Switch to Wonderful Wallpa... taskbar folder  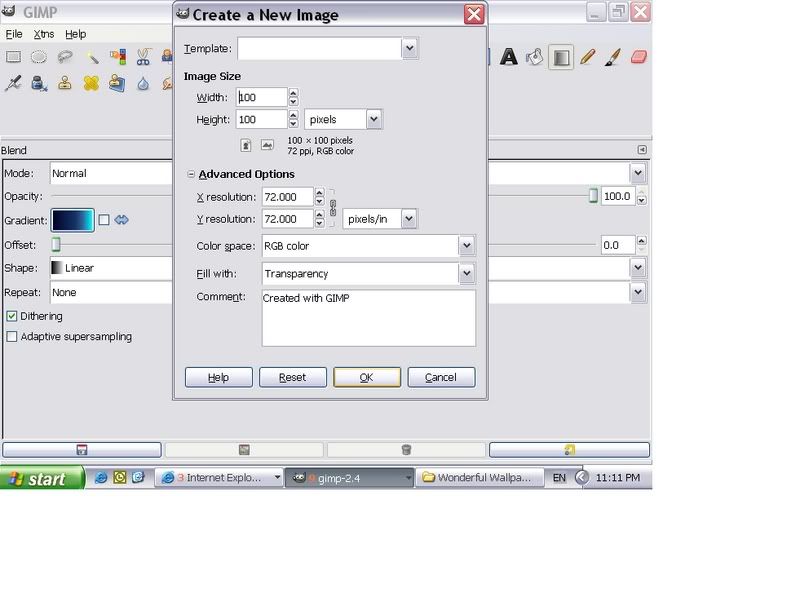click(480, 478)
